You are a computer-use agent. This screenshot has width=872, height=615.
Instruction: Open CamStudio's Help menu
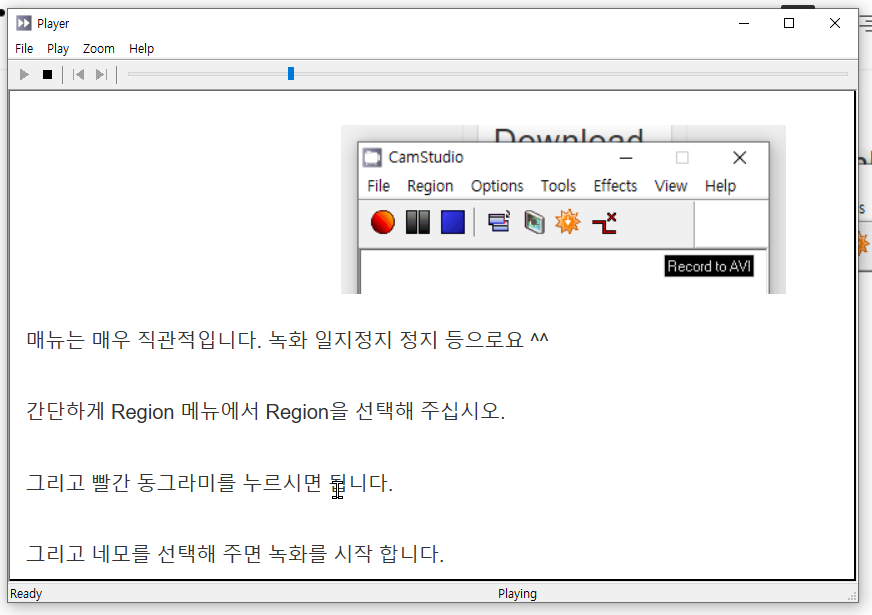[720, 186]
